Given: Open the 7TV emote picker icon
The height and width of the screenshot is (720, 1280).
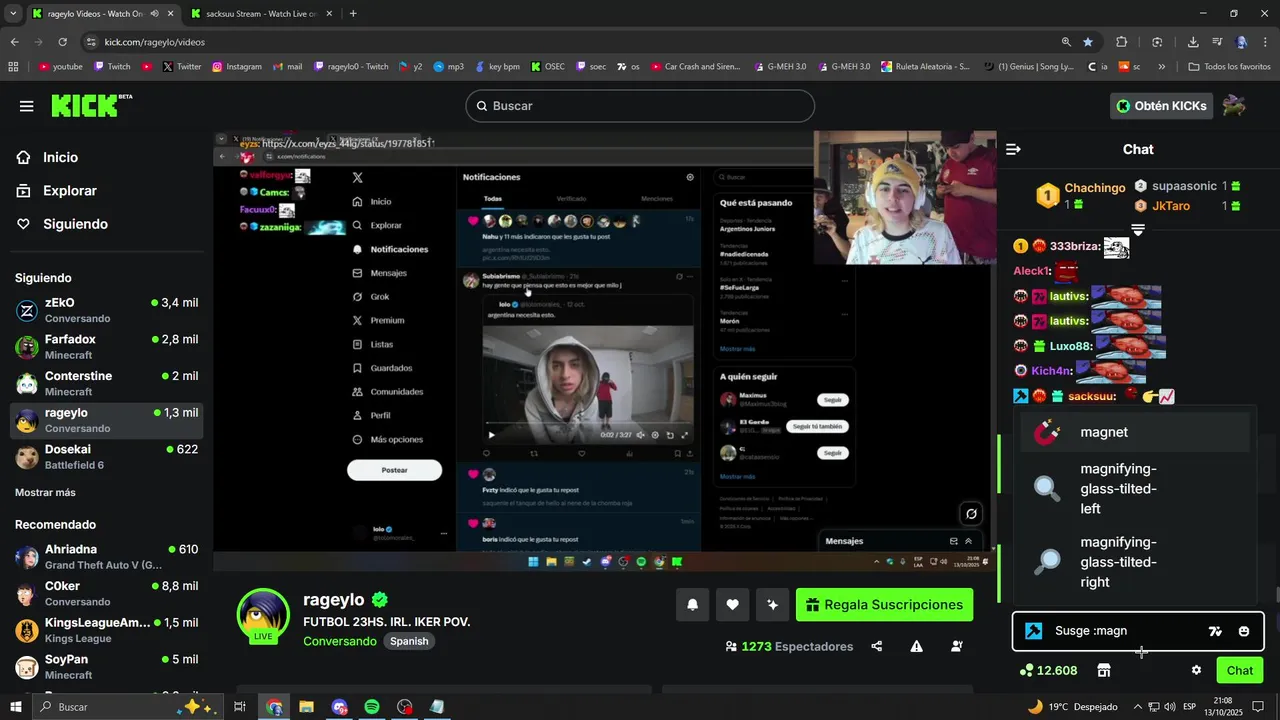Looking at the screenshot, I should [x=1215, y=631].
